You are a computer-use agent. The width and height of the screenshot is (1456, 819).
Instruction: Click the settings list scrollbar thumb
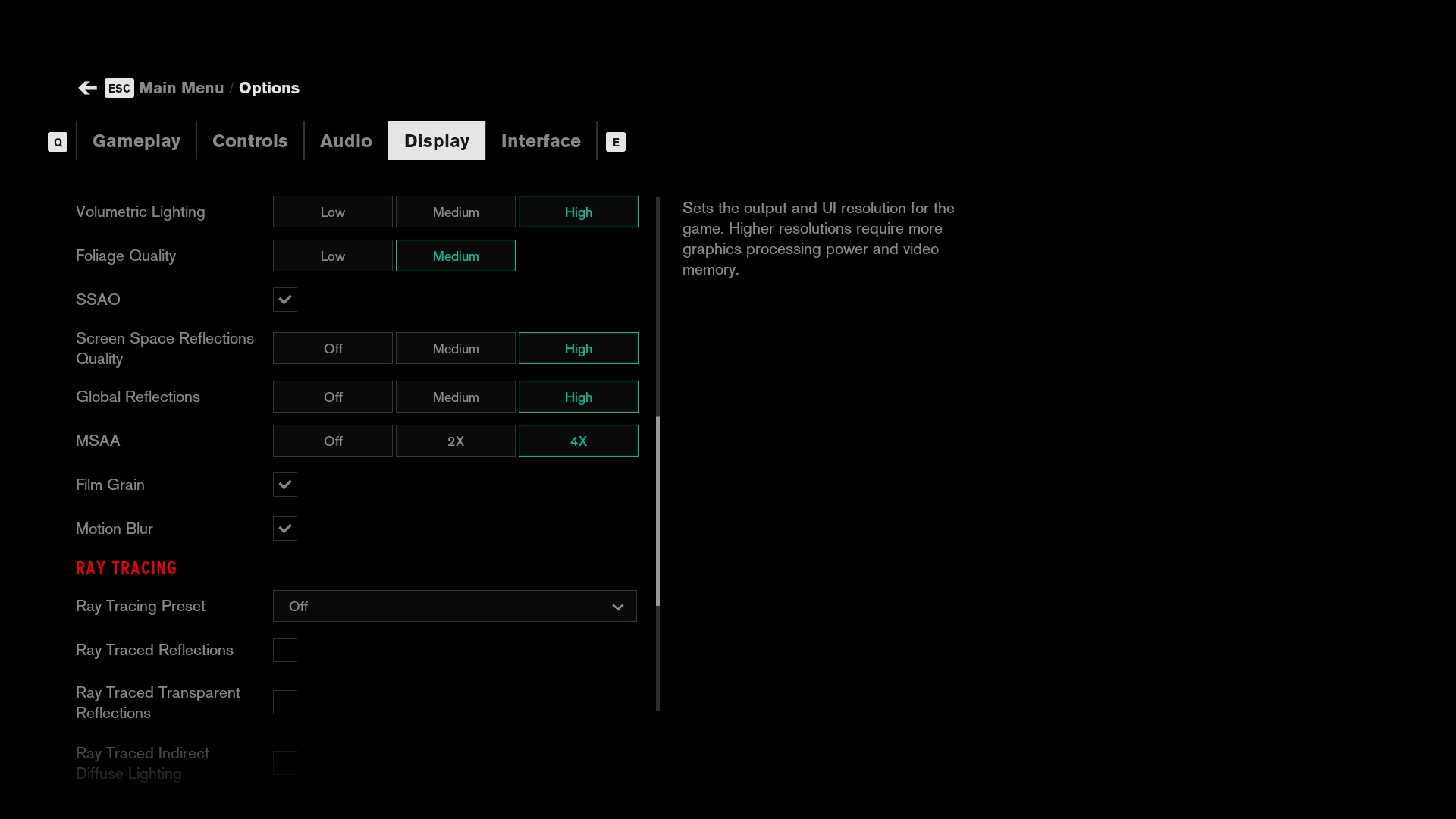pyautogui.click(x=657, y=512)
